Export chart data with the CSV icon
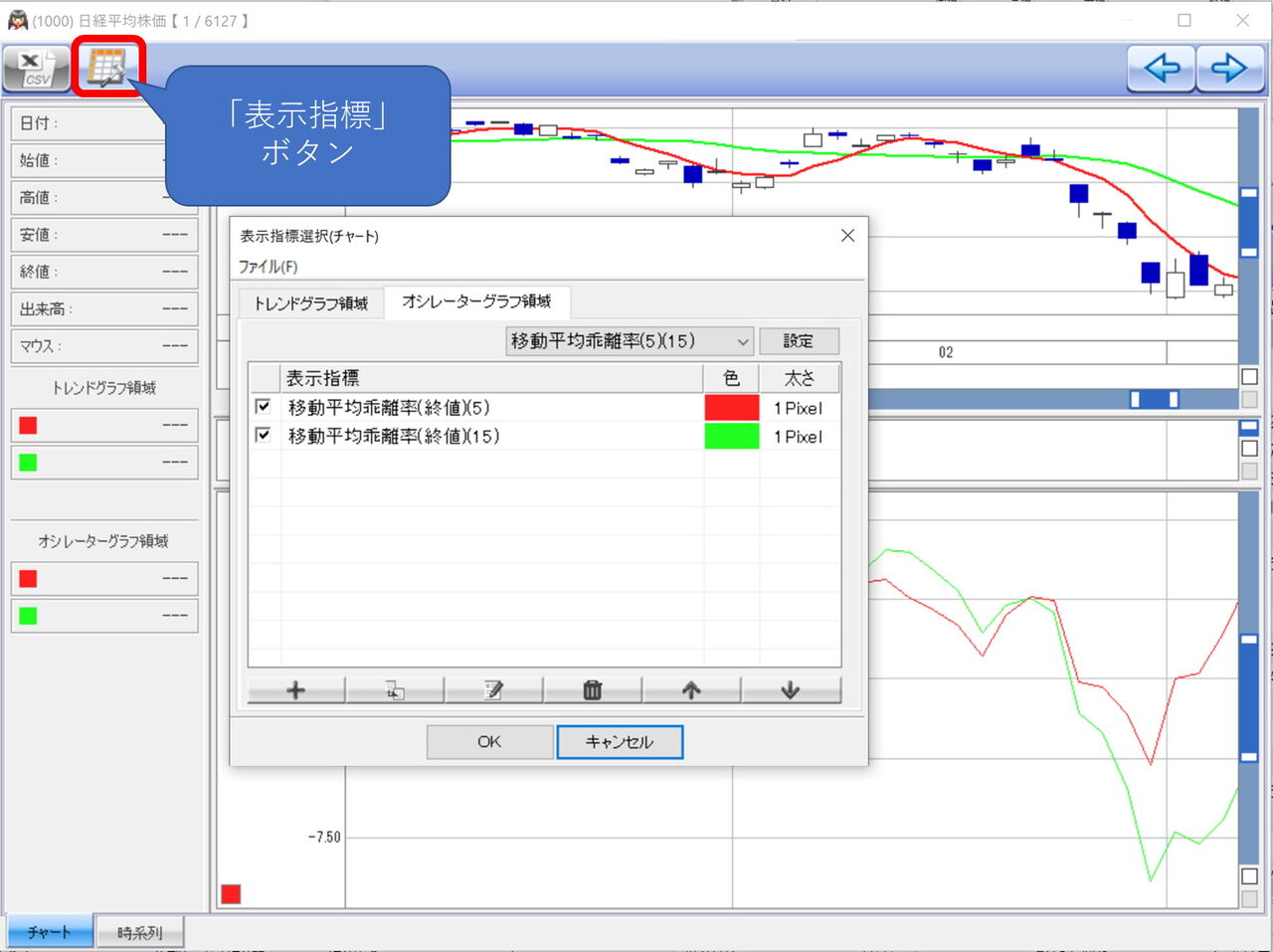 37,69
